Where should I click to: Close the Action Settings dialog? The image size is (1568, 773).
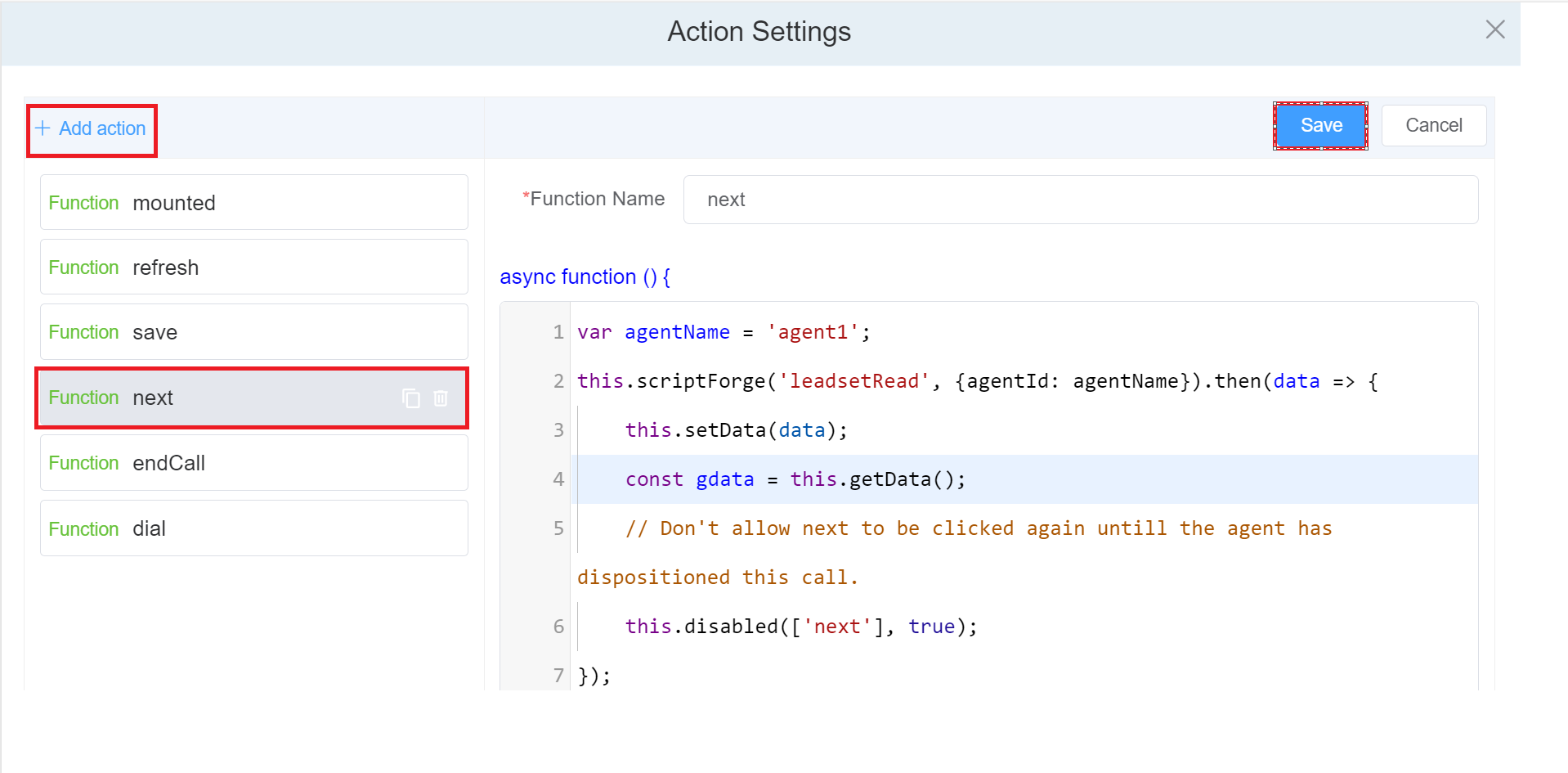(1494, 30)
